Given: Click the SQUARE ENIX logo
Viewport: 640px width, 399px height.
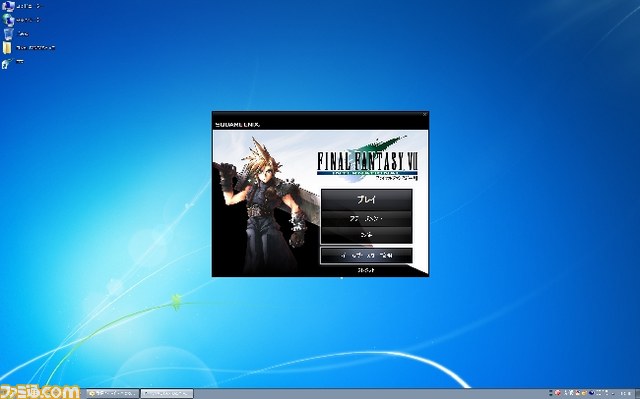Looking at the screenshot, I should [x=237, y=124].
